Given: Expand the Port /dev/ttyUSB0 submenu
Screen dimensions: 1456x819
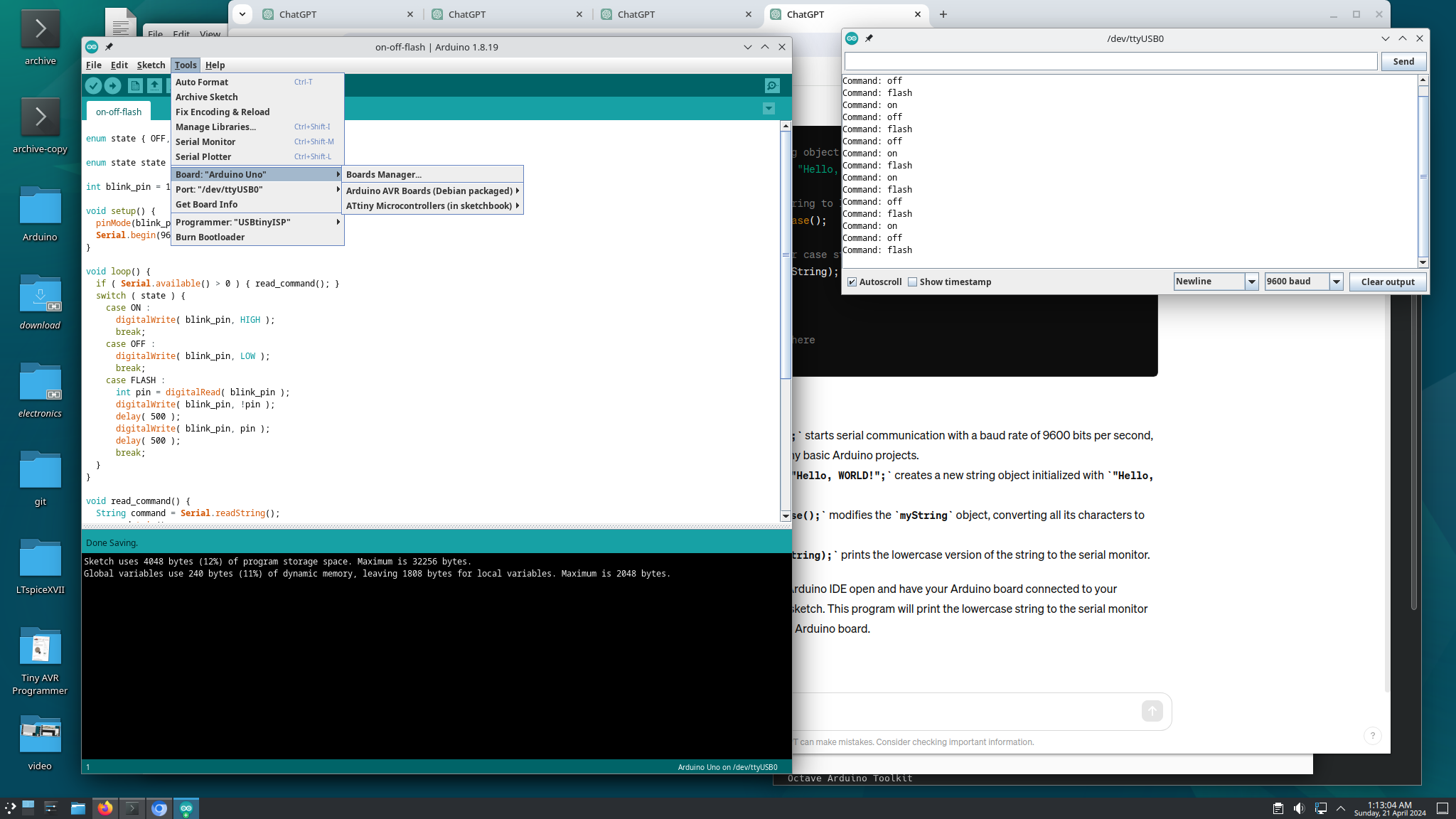Looking at the screenshot, I should (x=257, y=189).
